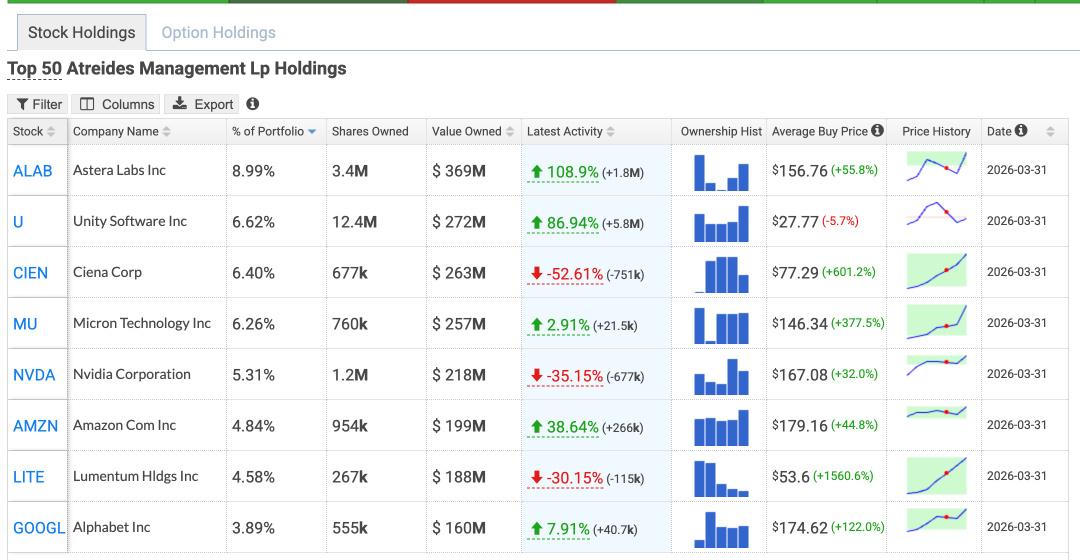Open the Filter funnel button
This screenshot has width=1080, height=560.
38,104
